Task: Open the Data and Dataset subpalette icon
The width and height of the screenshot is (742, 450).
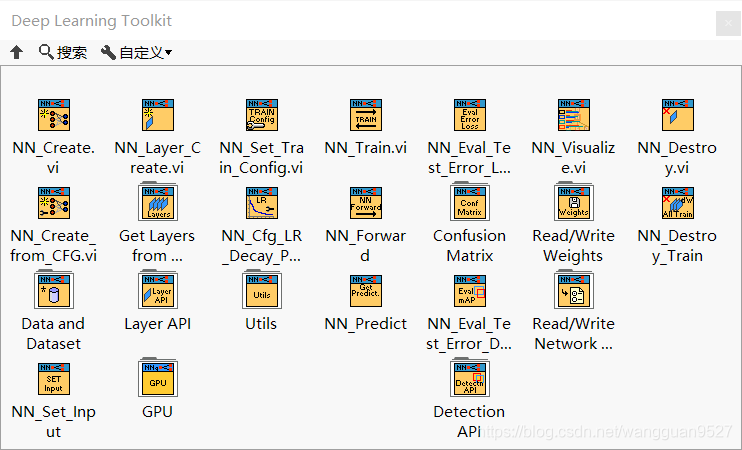Action: pyautogui.click(x=53, y=290)
